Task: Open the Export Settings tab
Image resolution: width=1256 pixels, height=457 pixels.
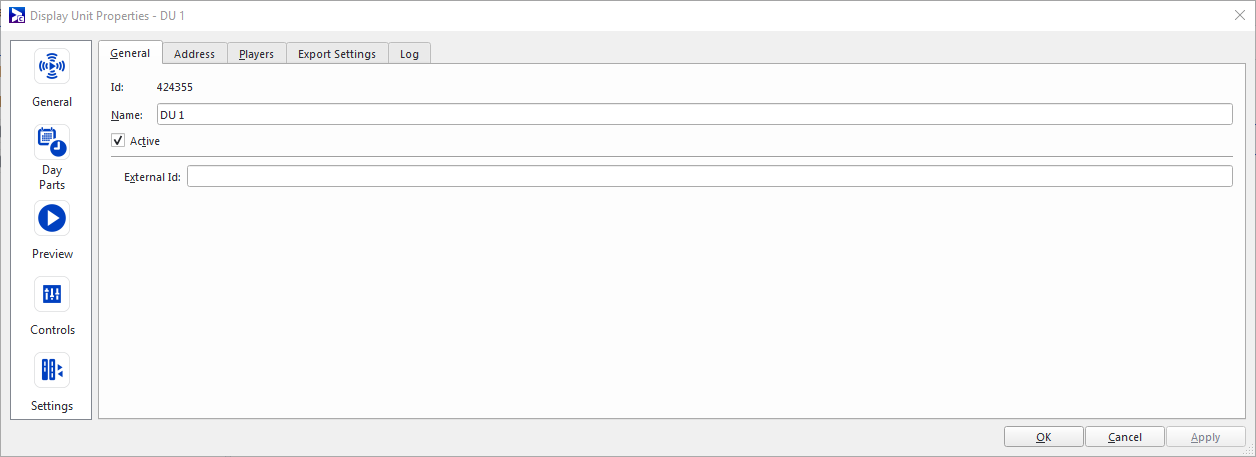Action: coord(336,54)
